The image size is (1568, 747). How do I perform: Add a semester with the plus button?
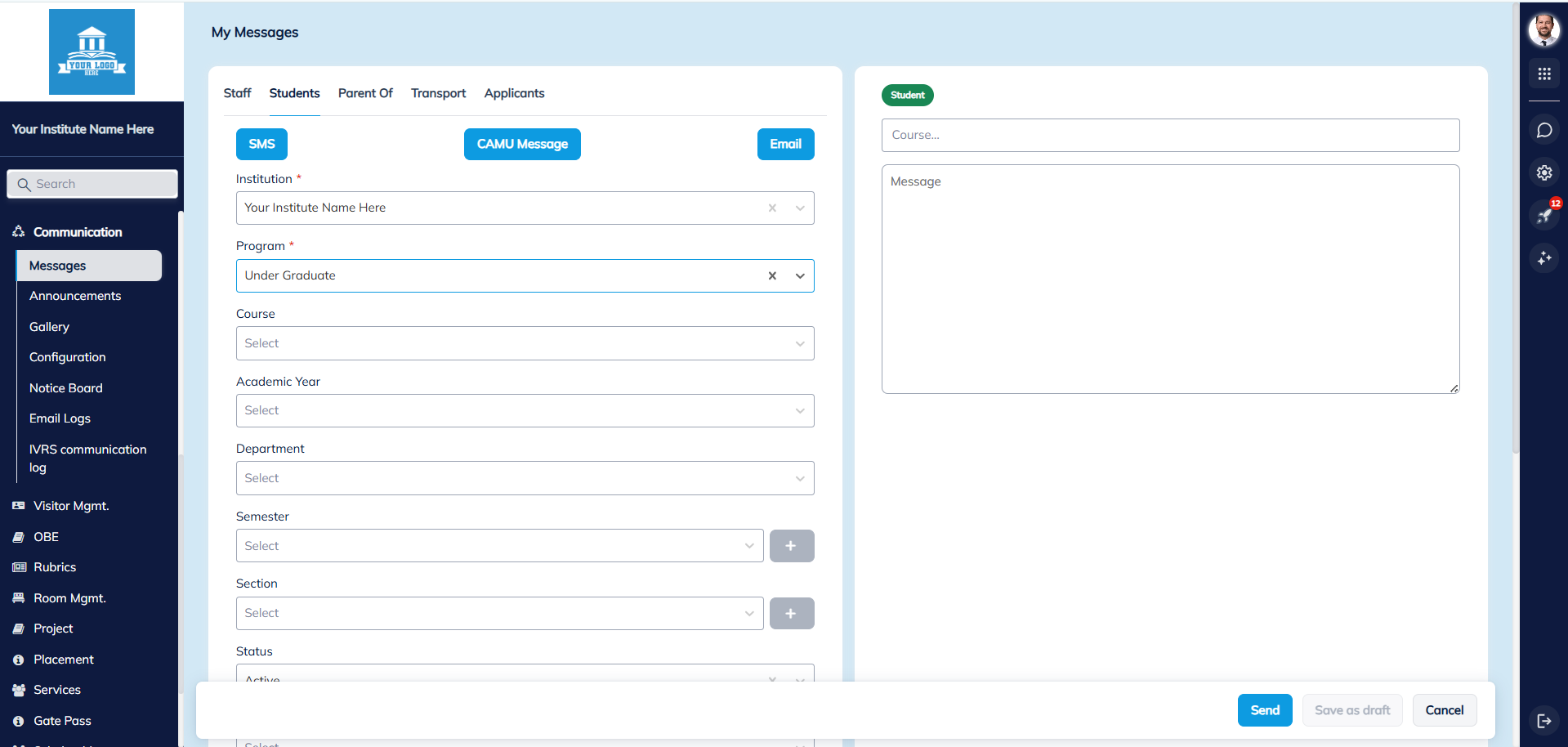(791, 546)
